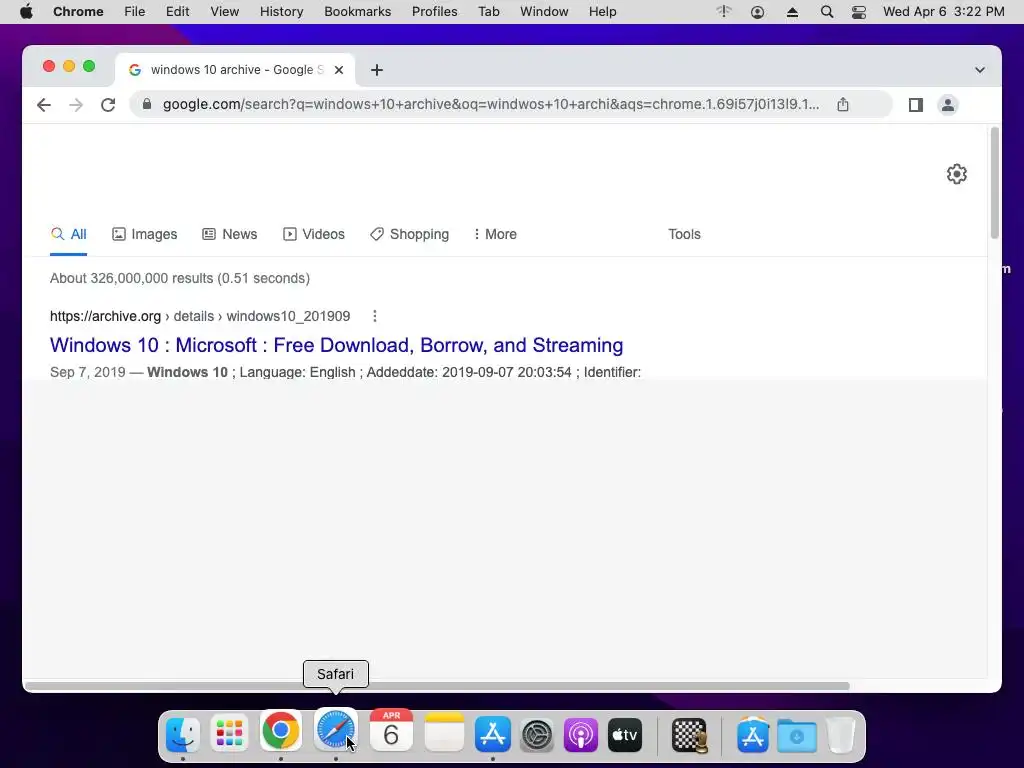This screenshot has width=1024, height=768.
Task: Open Google quick settings gear
Action: (x=957, y=174)
